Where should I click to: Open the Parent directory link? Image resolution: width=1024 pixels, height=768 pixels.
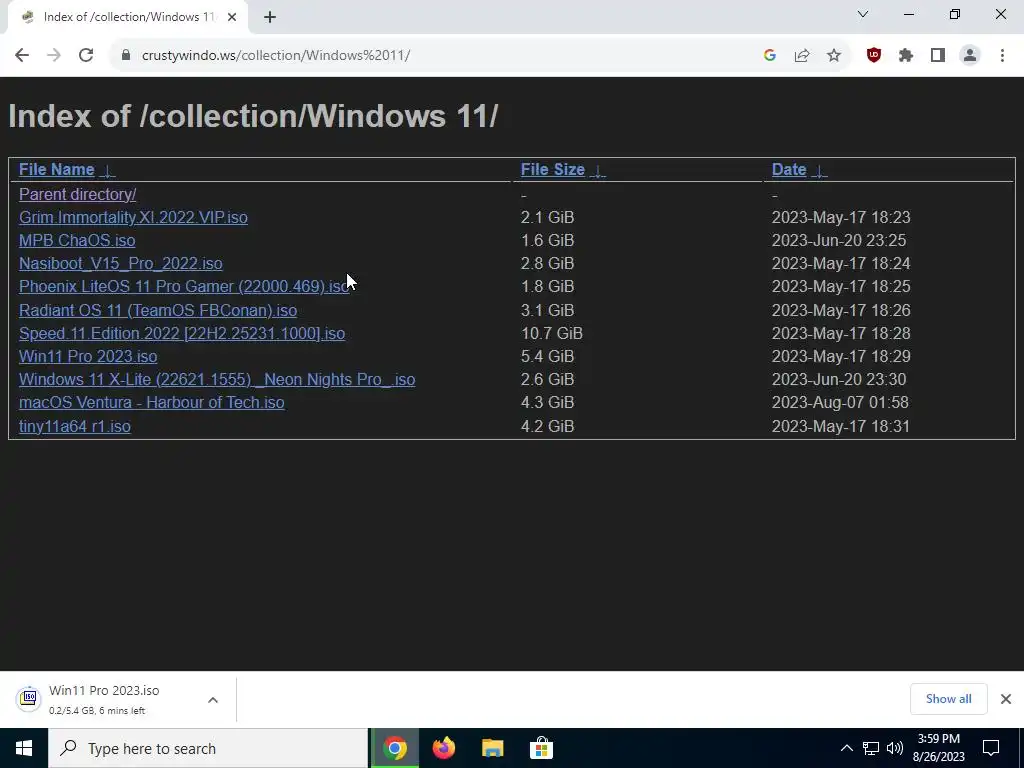(x=78, y=195)
